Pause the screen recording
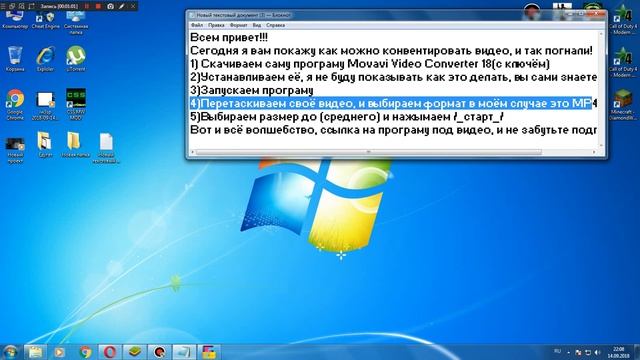640x360 pixels. coord(87,6)
